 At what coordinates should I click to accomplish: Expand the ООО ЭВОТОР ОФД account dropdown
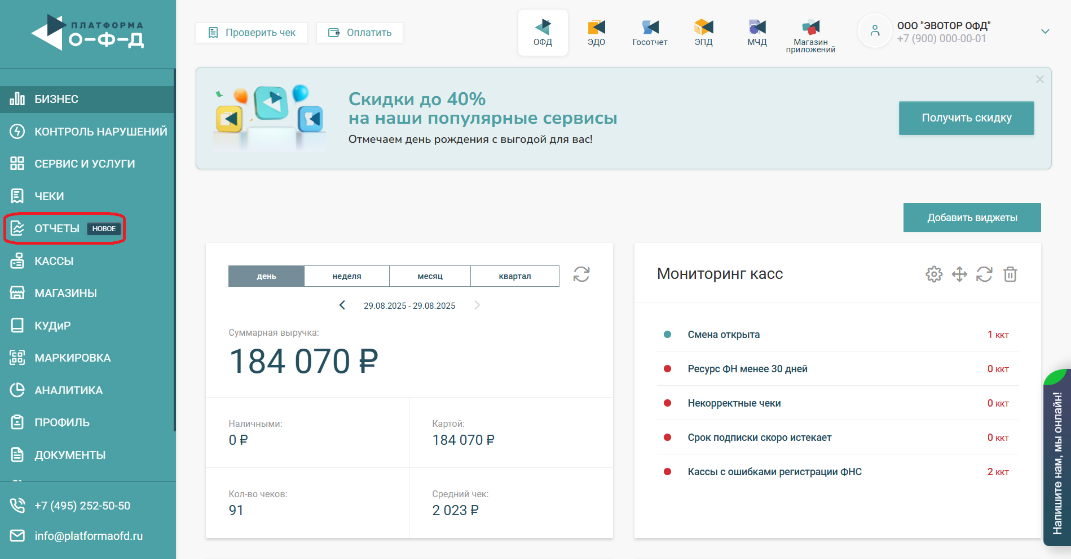[x=1045, y=32]
